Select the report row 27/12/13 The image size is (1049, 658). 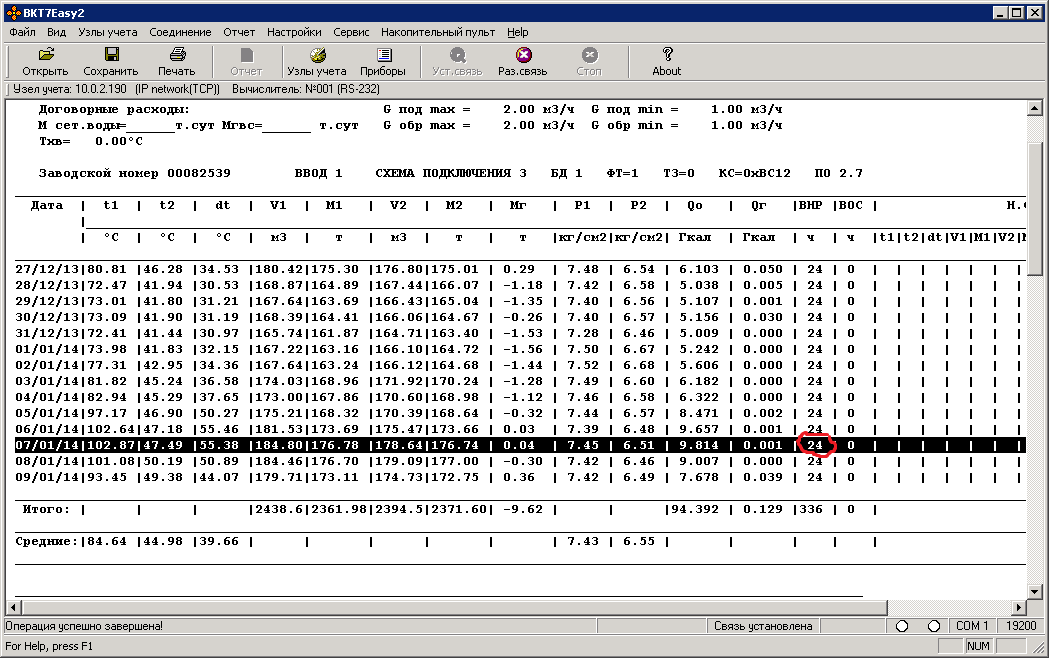tap(520, 269)
